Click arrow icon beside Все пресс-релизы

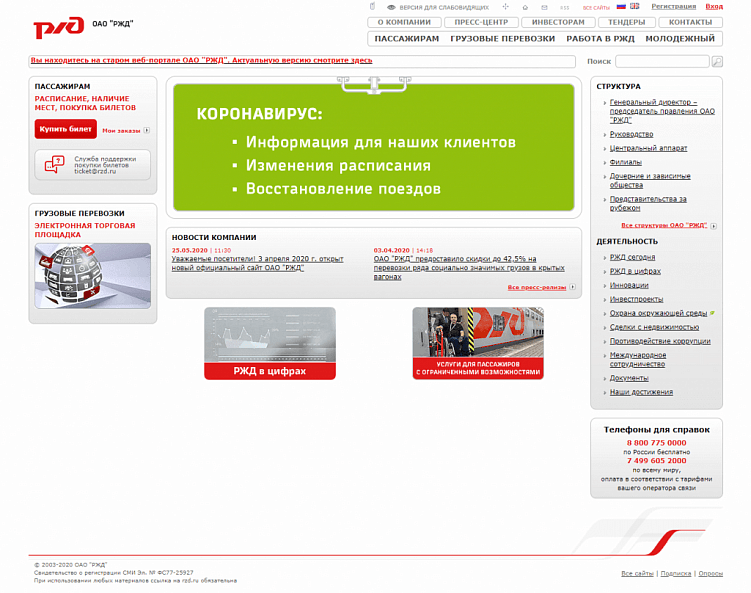pyautogui.click(x=572, y=287)
